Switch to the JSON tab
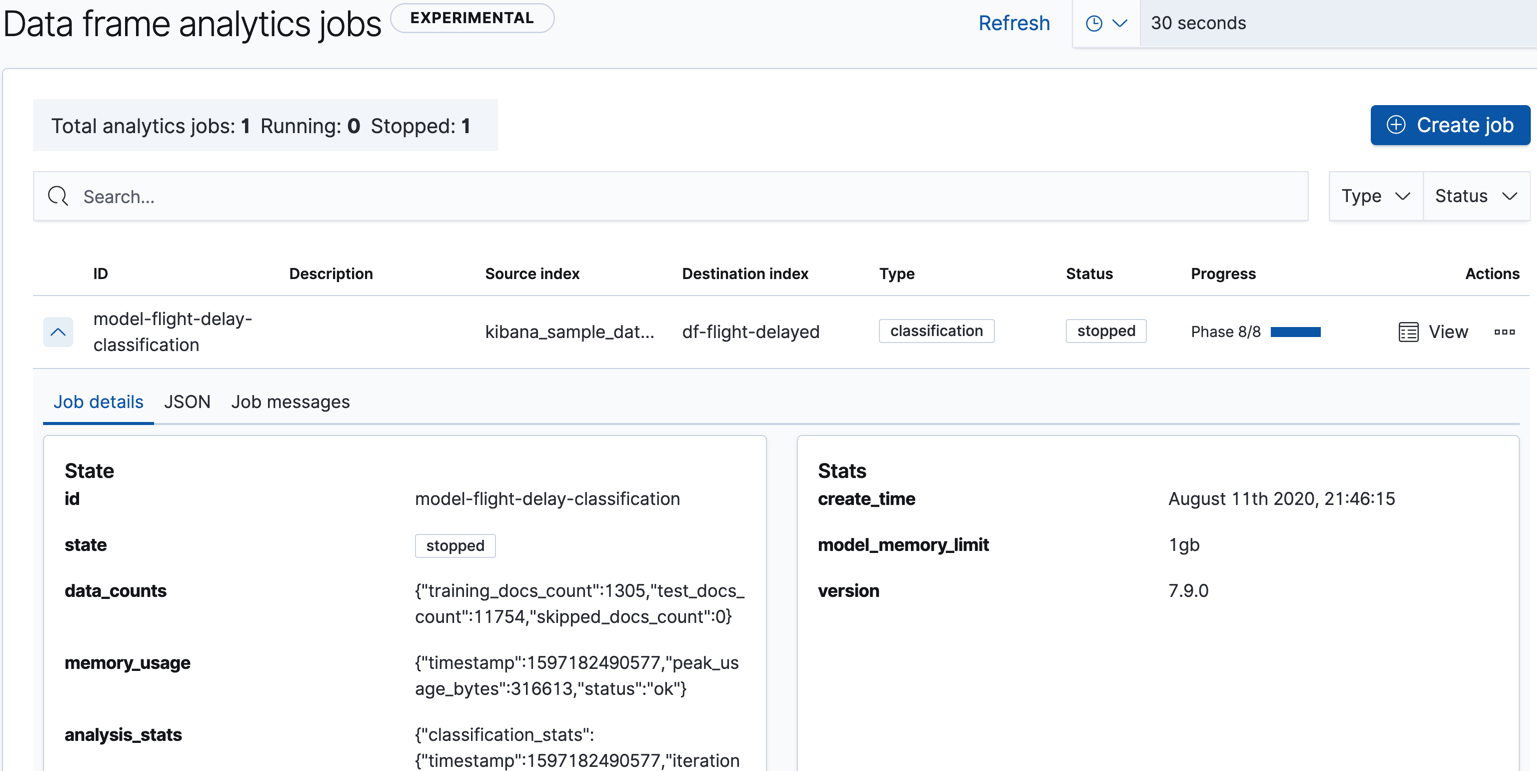The width and height of the screenshot is (1537, 771). (187, 401)
